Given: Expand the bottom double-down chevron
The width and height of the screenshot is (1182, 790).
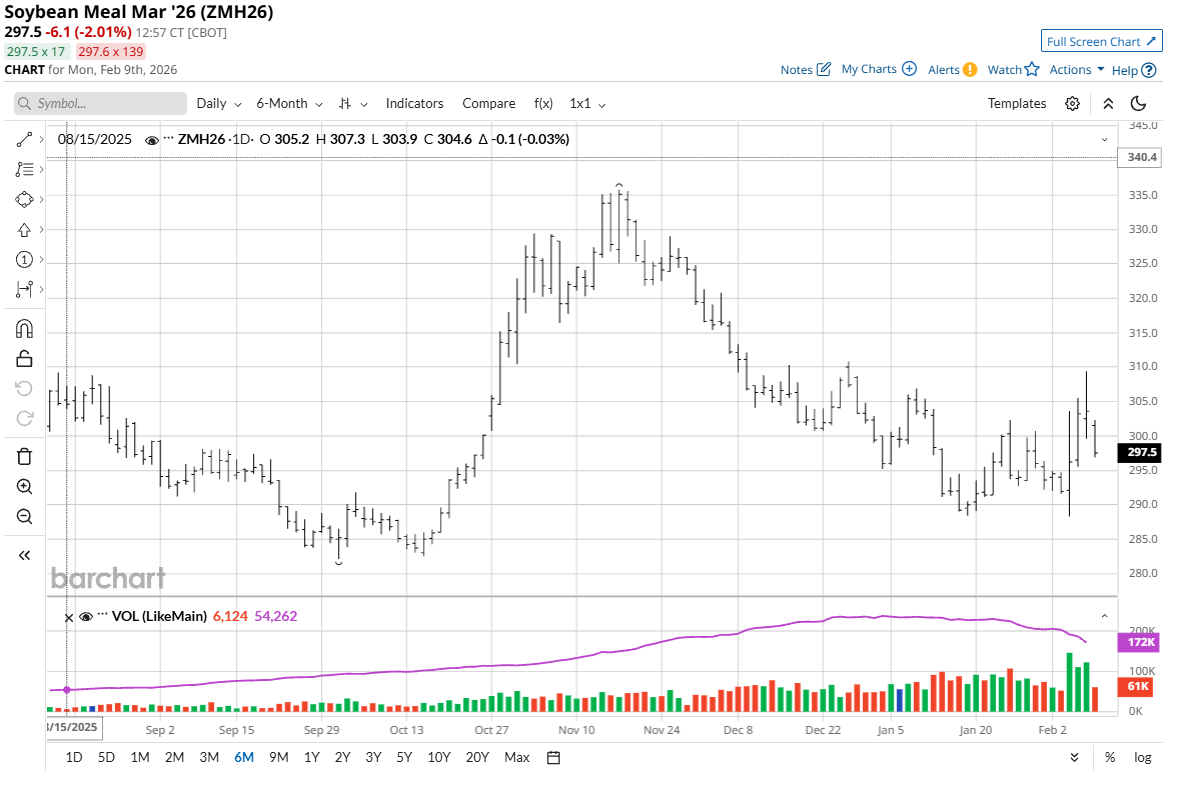Looking at the screenshot, I should (1074, 758).
